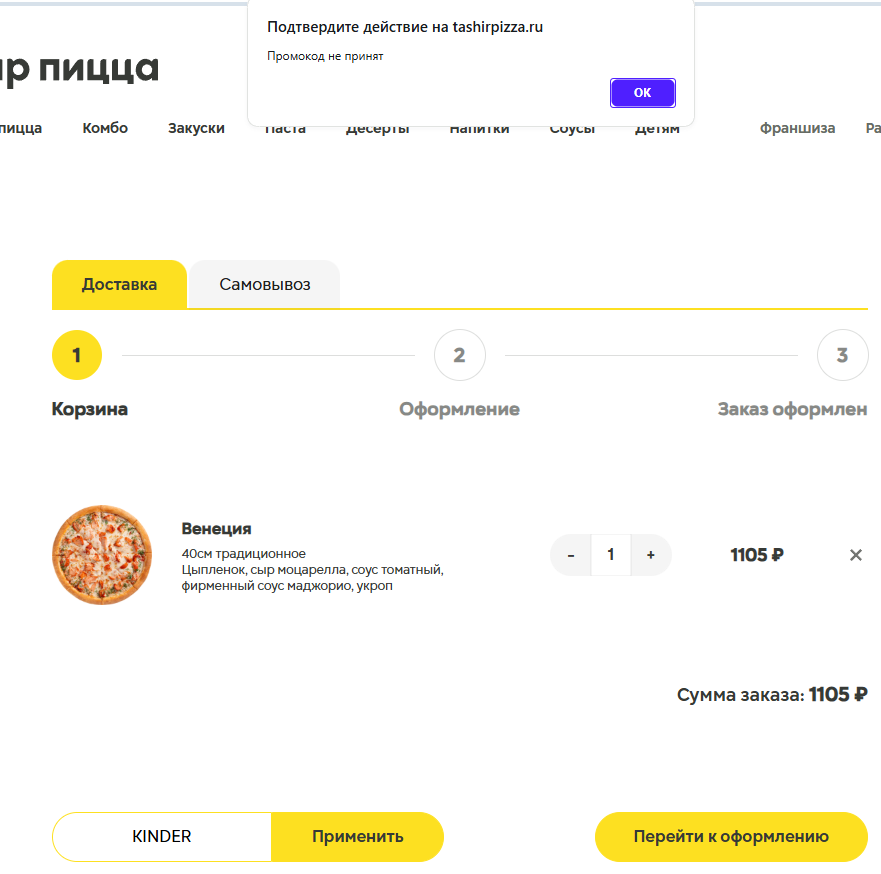The width and height of the screenshot is (881, 874).
Task: Click step 3 Заказ оформлен circle
Action: coord(842,355)
